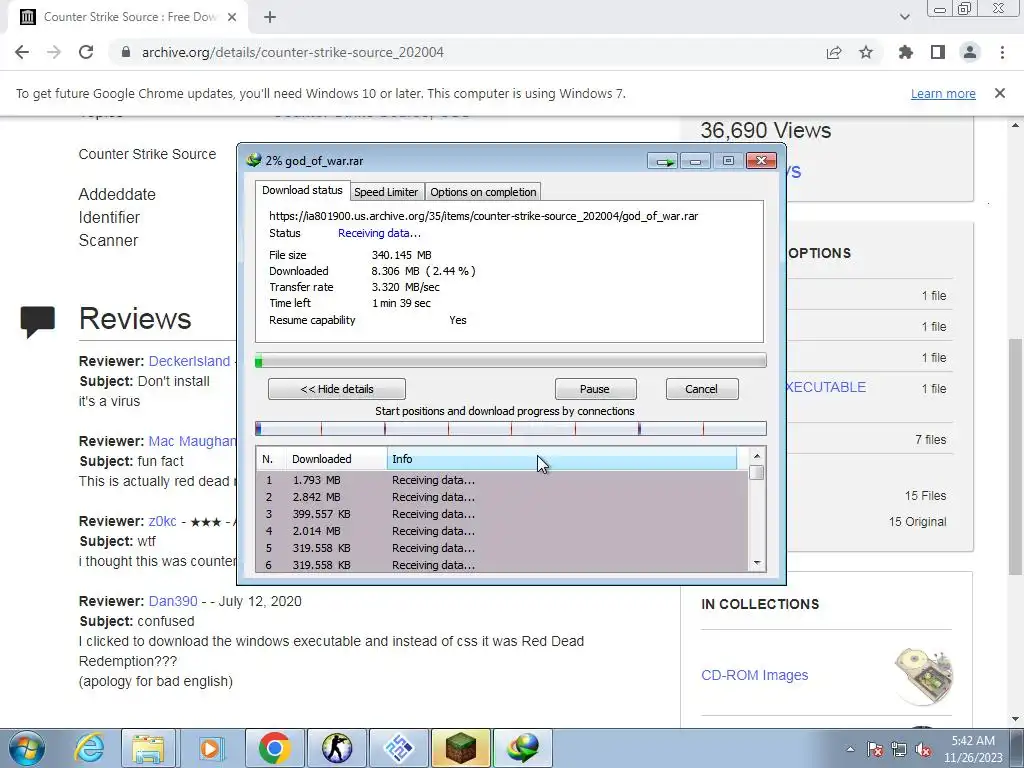Bookmark this page with the star icon
Screen dimensions: 1024x768
[866, 52]
